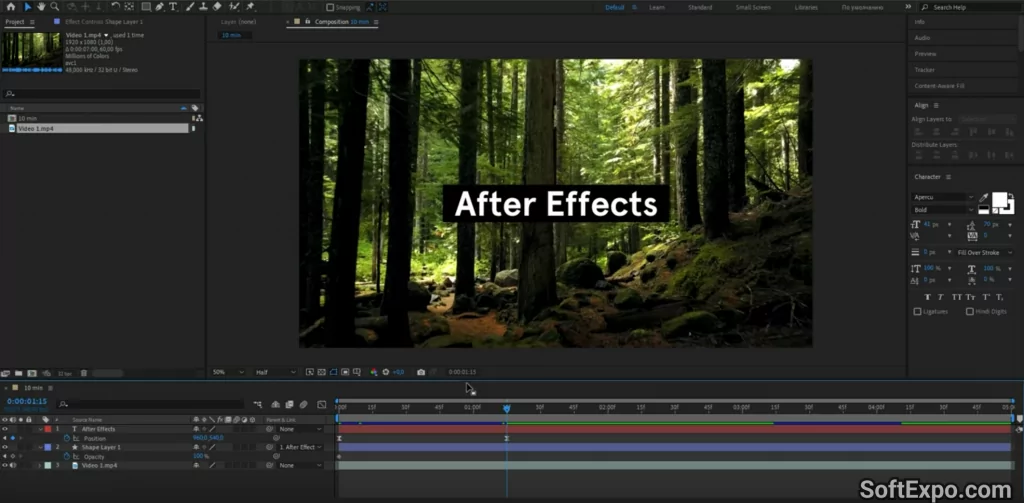Screen dimensions: 1024x503
Task: Switch to the Learn workspace
Action: pyautogui.click(x=657, y=7)
